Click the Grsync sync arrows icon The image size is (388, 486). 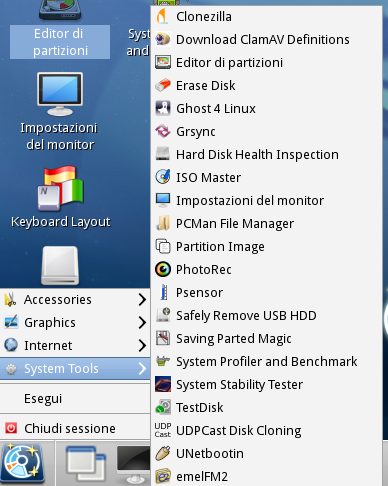tap(163, 131)
